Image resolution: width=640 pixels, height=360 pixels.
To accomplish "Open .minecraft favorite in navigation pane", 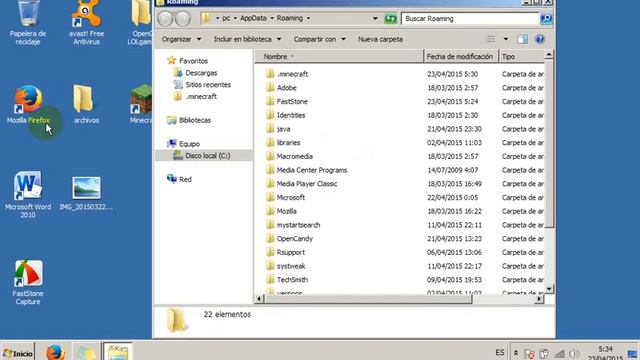I will [195, 97].
